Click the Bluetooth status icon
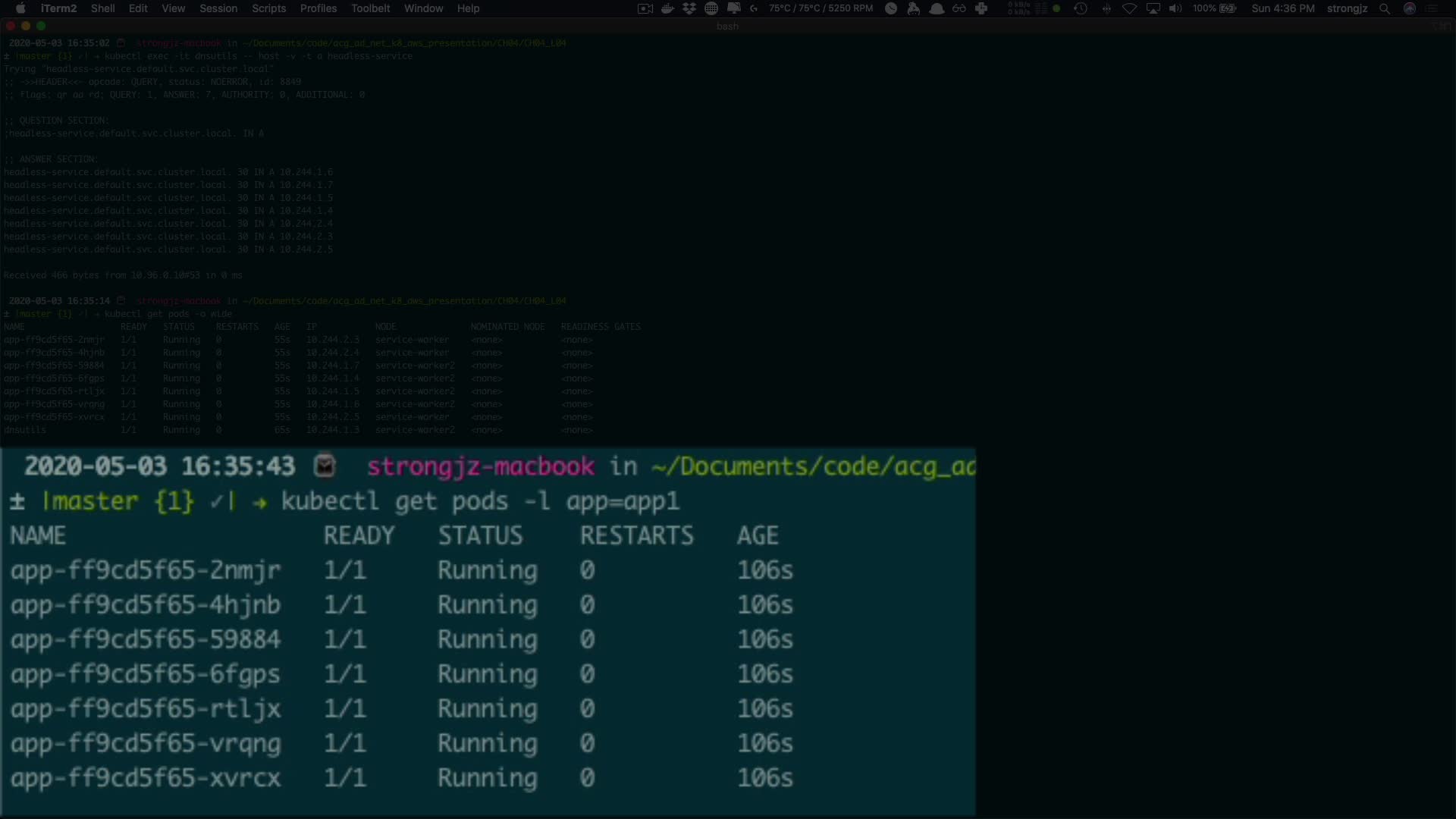The width and height of the screenshot is (1456, 819). point(1106,8)
